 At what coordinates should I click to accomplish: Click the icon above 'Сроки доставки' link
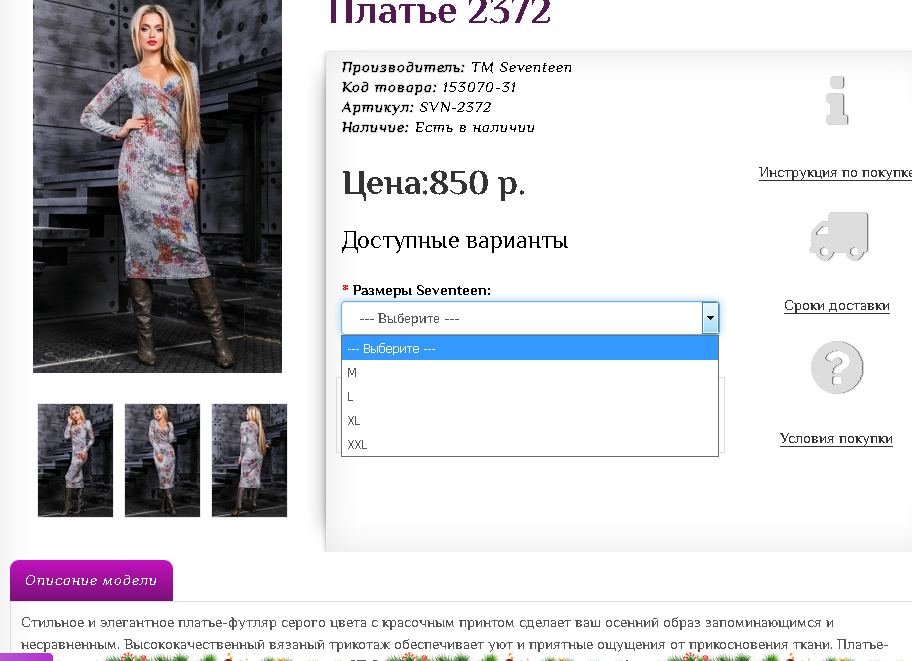tap(837, 235)
